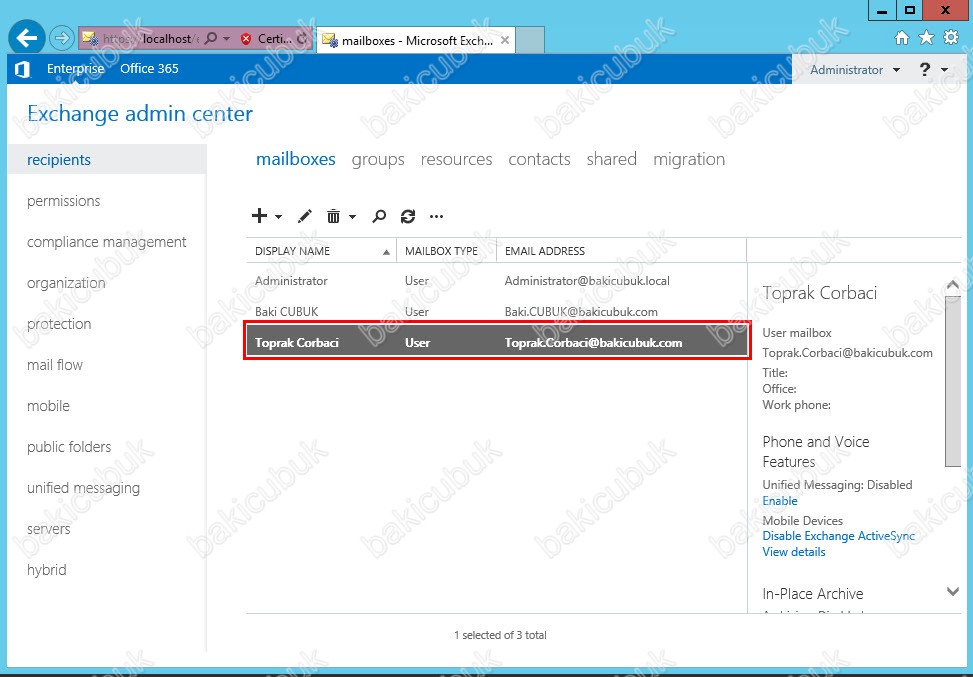973x677 pixels.
Task: Switch to the migration tab
Action: [x=689, y=159]
